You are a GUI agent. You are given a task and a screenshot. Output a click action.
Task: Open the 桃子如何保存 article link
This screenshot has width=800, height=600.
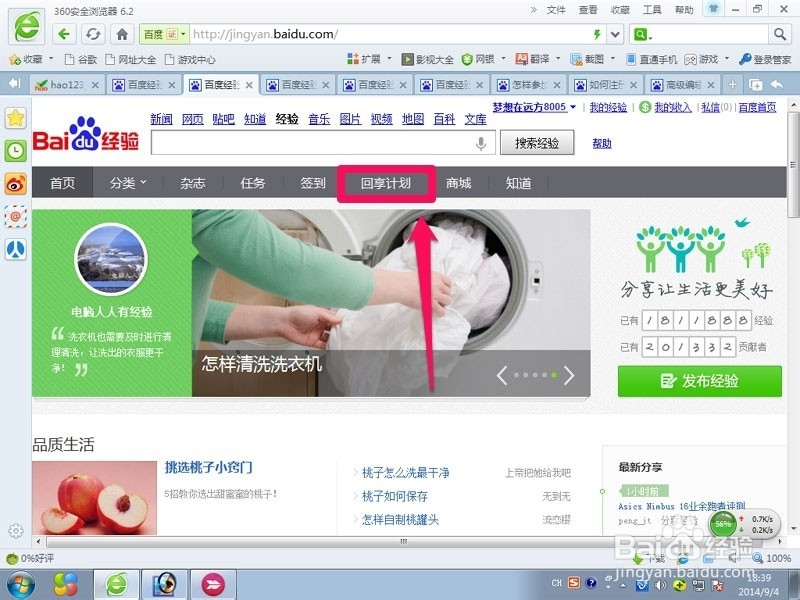(394, 496)
